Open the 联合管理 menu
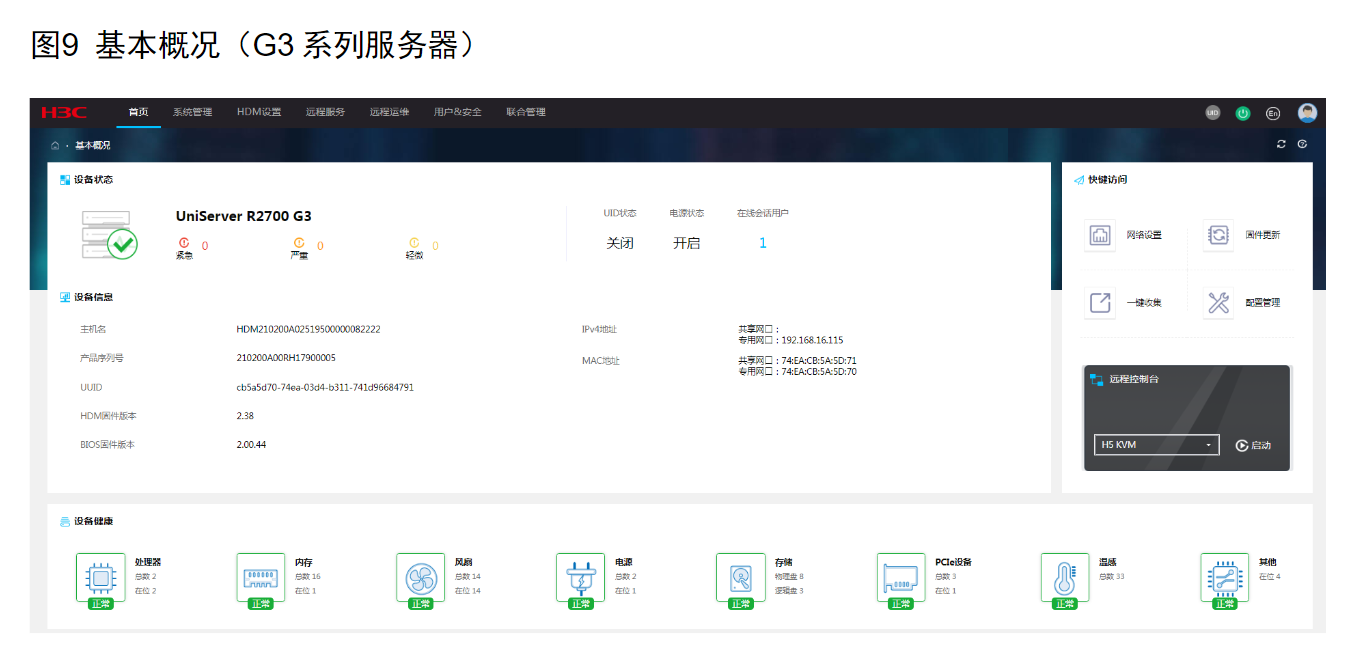The height and width of the screenshot is (659, 1357). (x=525, y=112)
